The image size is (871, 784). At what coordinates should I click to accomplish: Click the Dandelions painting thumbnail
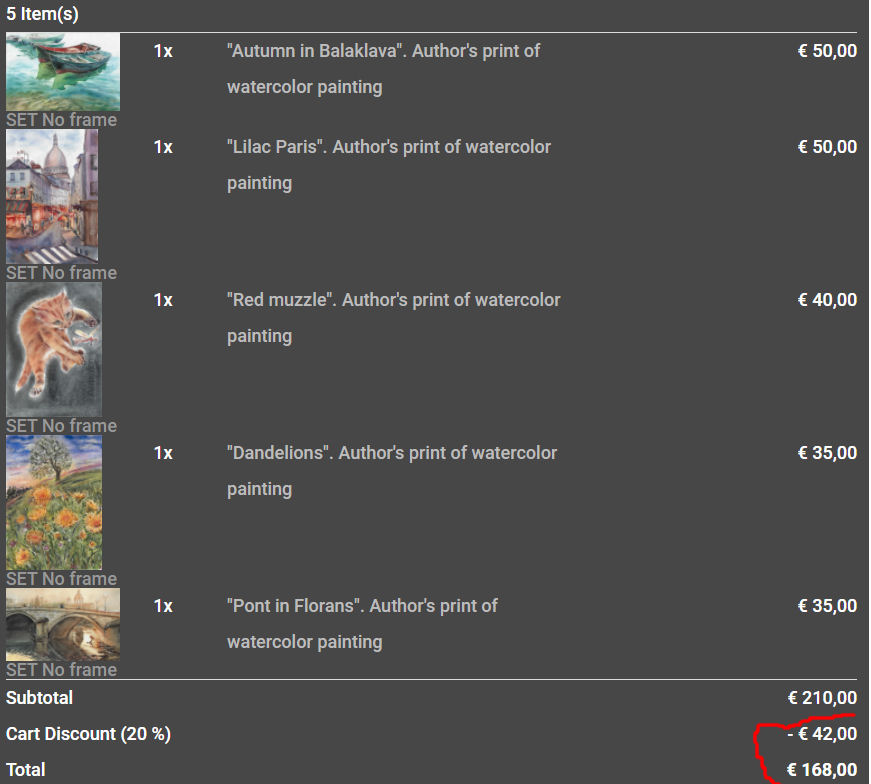(54, 501)
